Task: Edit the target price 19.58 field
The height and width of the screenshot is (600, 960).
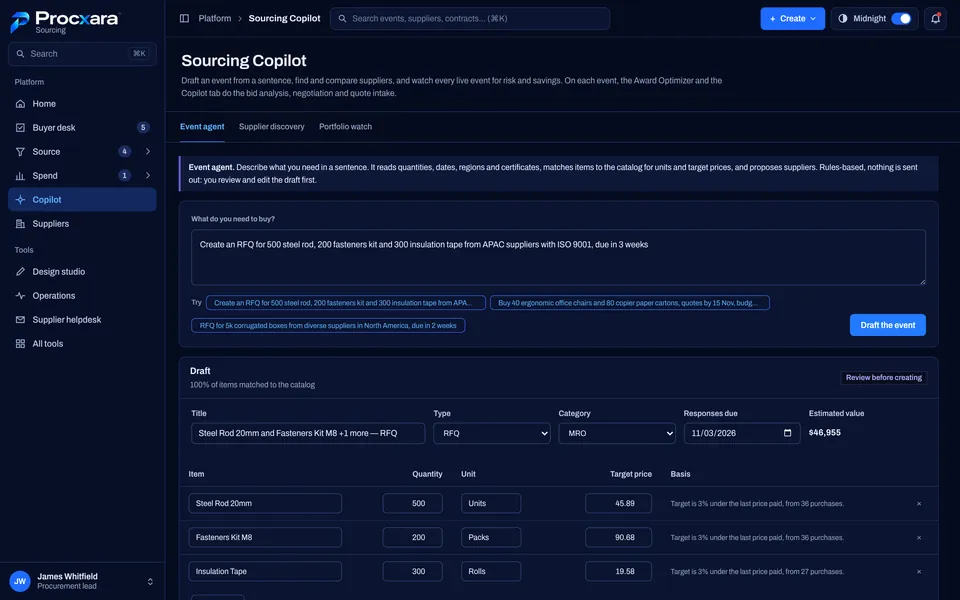Action: click(618, 571)
